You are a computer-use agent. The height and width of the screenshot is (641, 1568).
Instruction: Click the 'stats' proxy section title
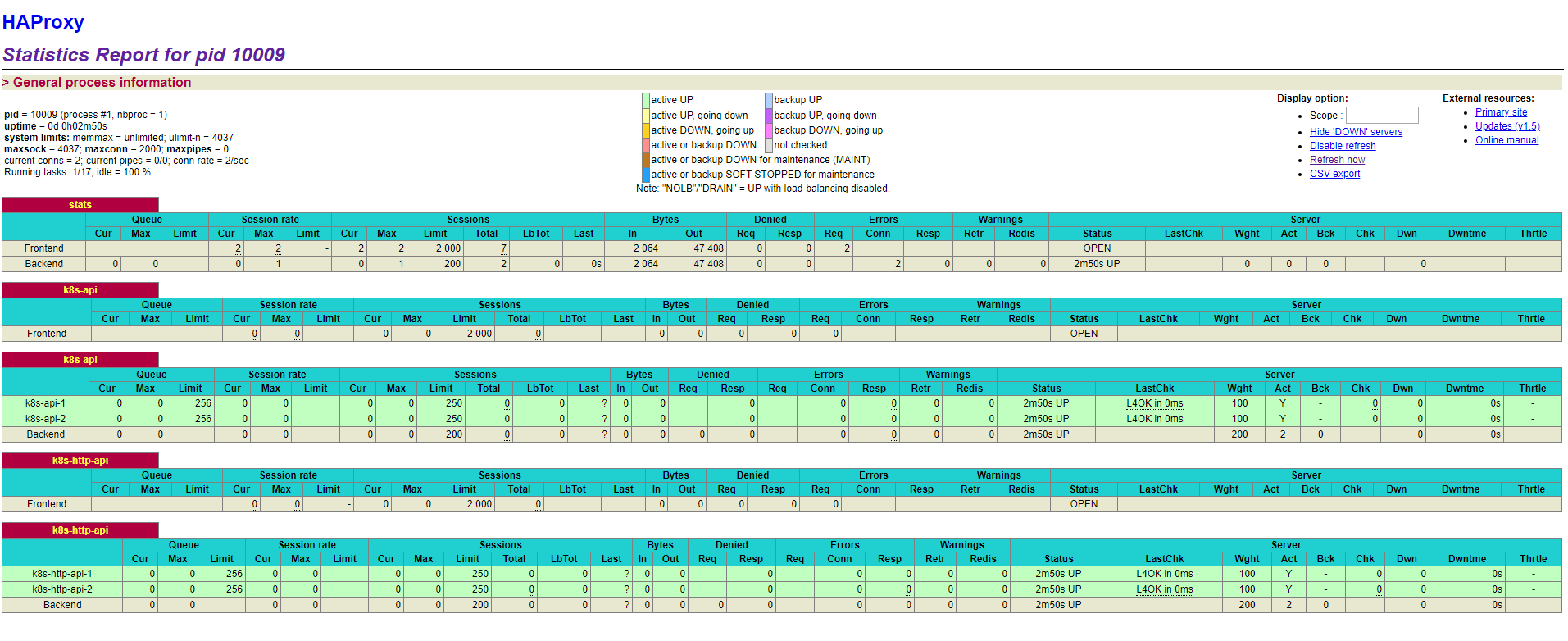tap(80, 205)
